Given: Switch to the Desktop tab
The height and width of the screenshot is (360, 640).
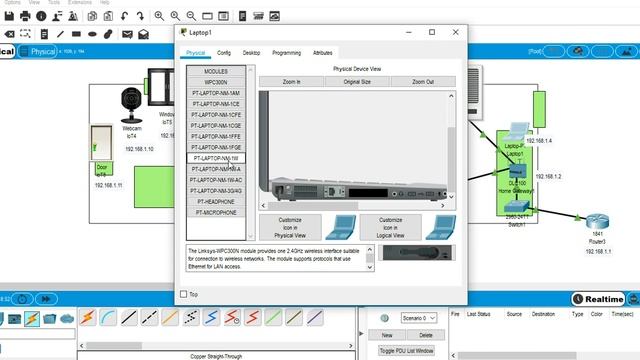Looking at the screenshot, I should point(251,53).
